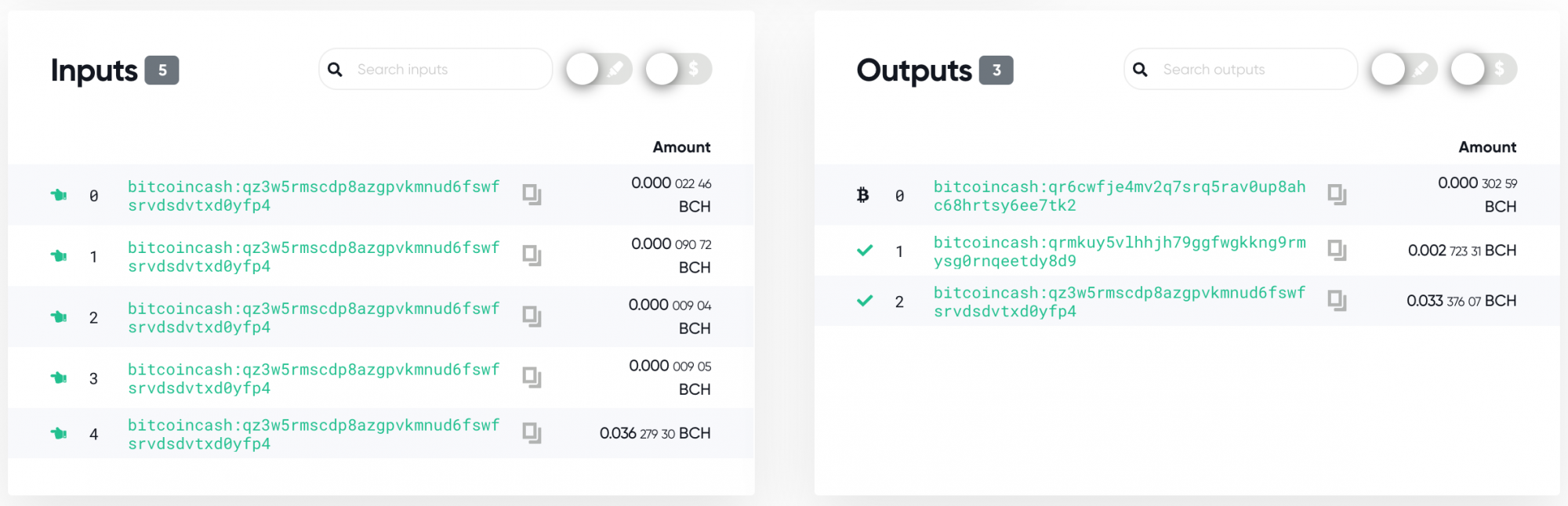Click pointing hand icon of input 3
This screenshot has width=1568, height=506.
(x=59, y=378)
